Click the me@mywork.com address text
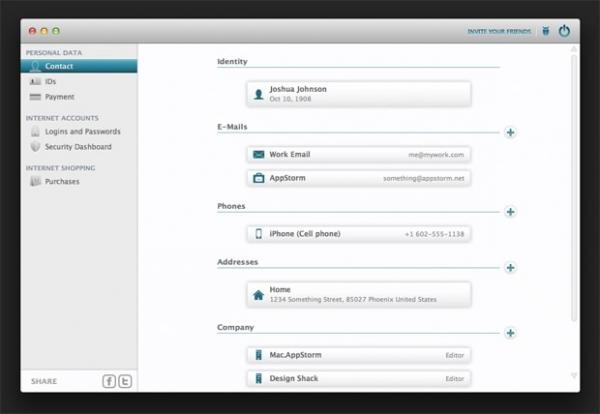600x414 pixels. (436, 155)
